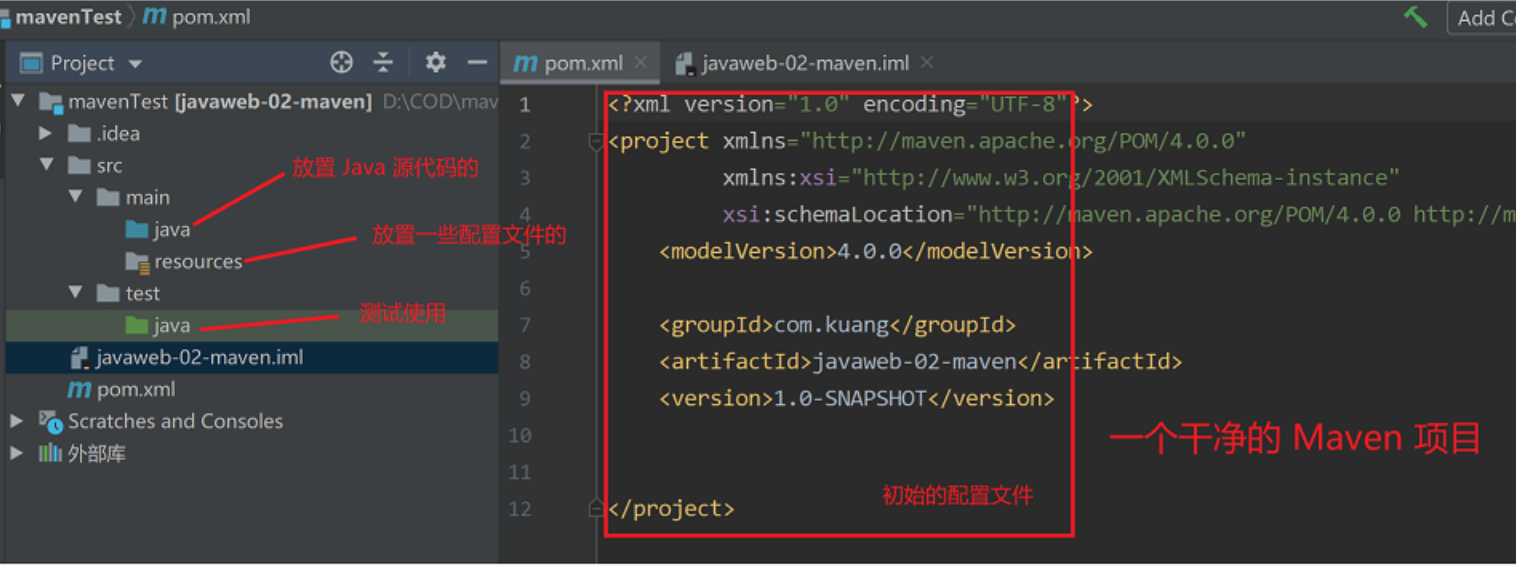
Task: Click the fold marker next to the project opening tag
Action: click(x=595, y=142)
